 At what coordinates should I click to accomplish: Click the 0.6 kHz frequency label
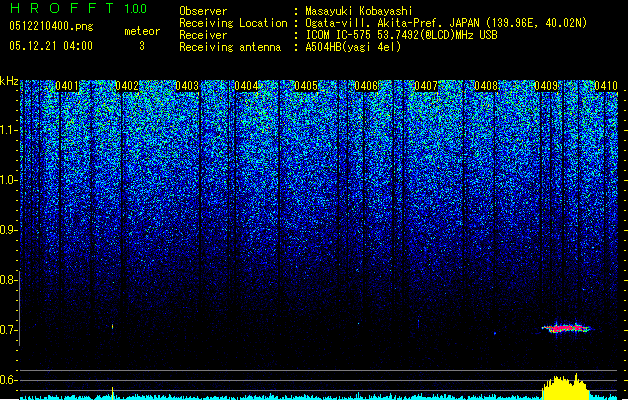(x=9, y=380)
